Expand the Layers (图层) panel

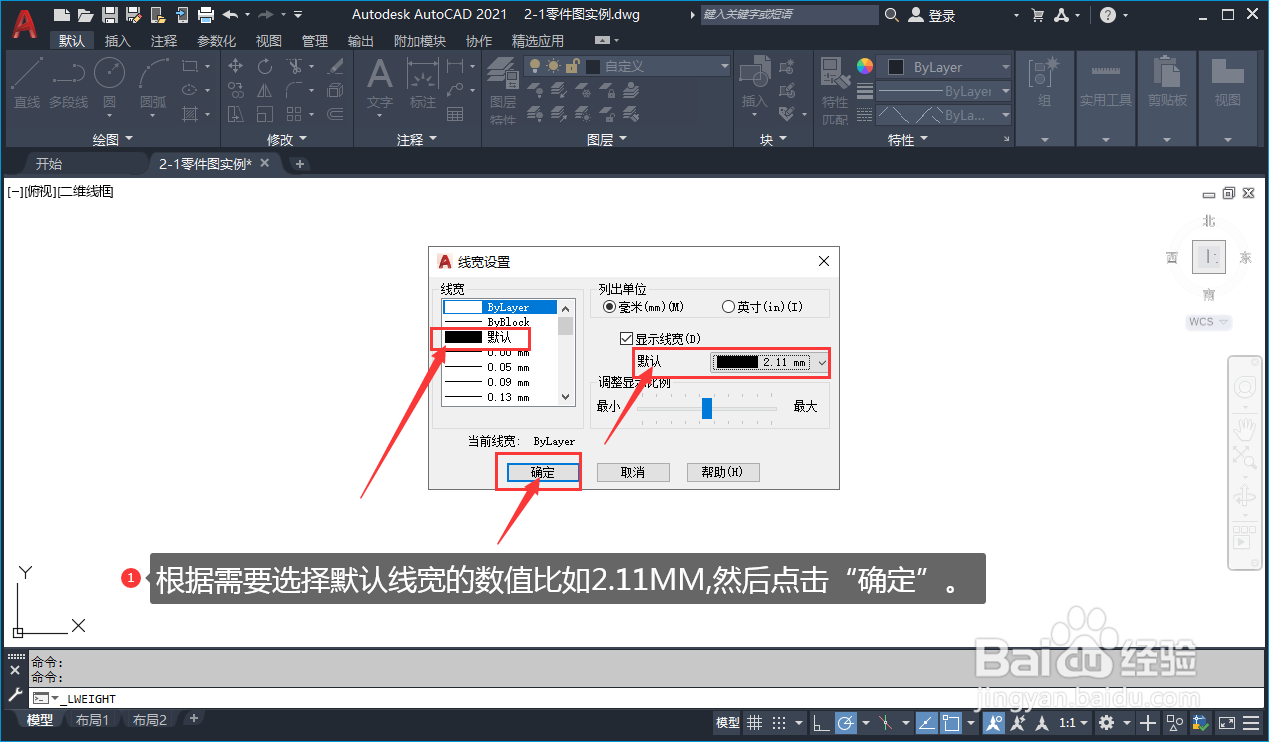[606, 139]
